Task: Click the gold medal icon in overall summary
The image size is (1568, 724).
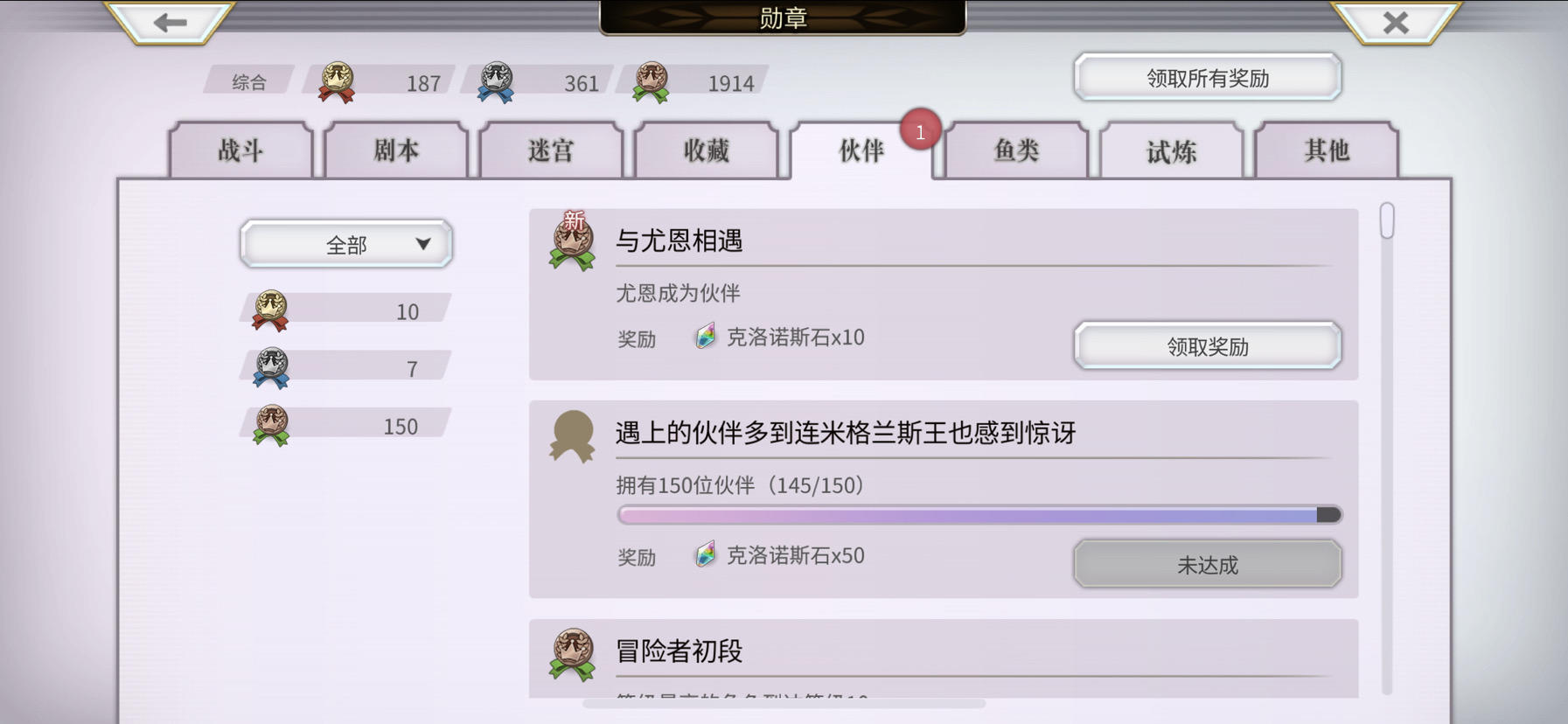Action: pos(337,82)
